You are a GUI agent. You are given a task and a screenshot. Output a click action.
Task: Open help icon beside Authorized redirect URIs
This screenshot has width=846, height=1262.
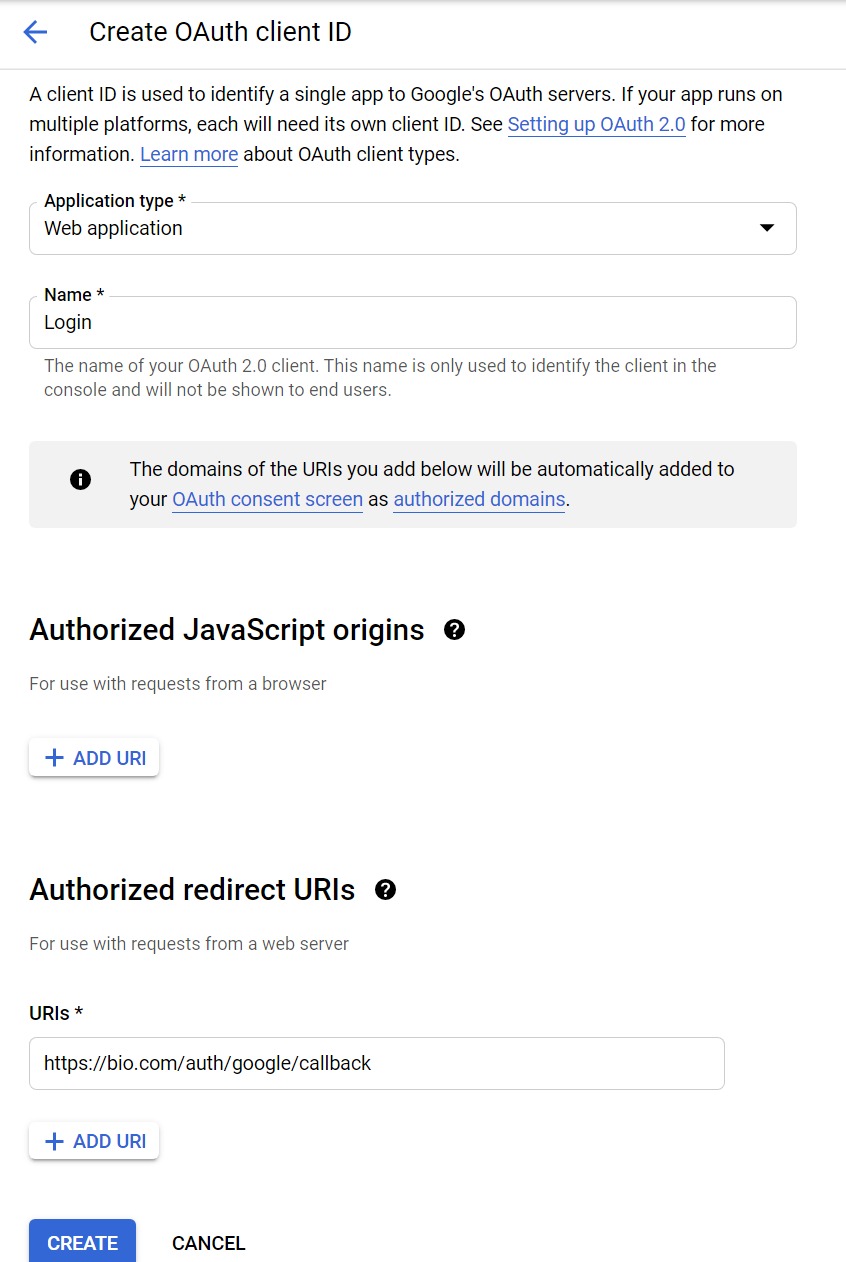385,890
